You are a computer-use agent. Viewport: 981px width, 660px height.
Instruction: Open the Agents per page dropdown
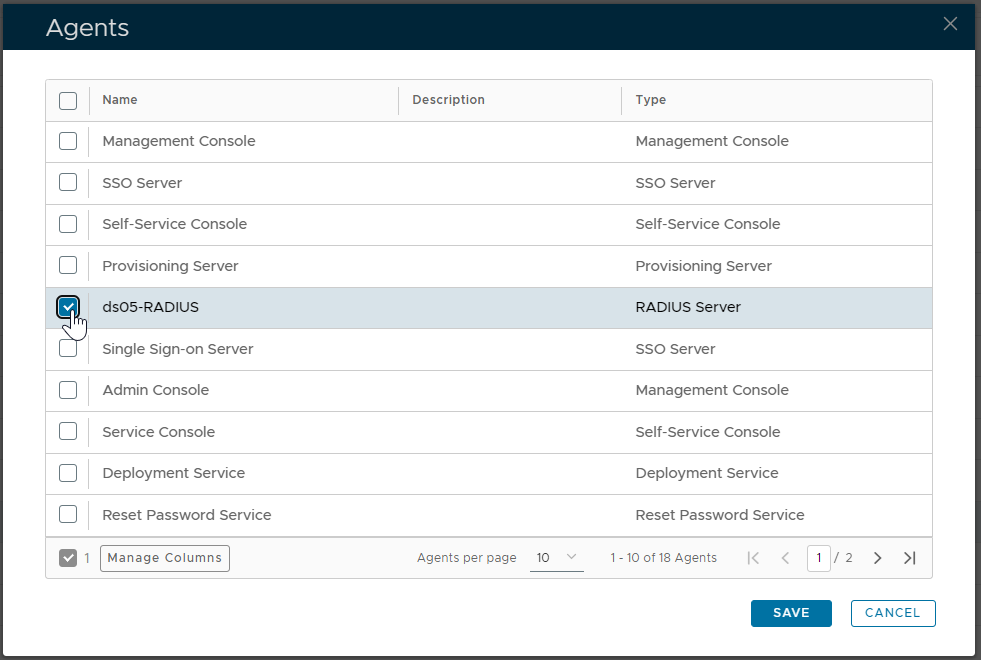pos(556,558)
